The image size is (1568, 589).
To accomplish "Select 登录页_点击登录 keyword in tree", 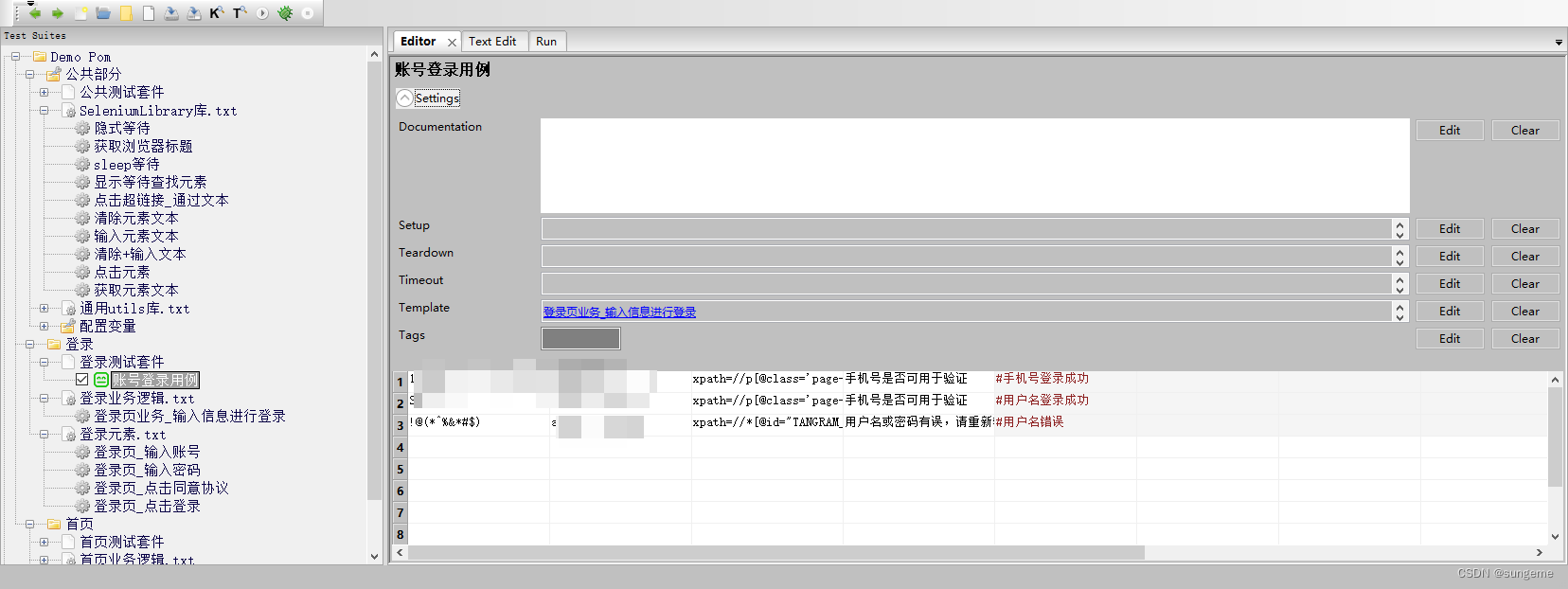I will point(147,506).
